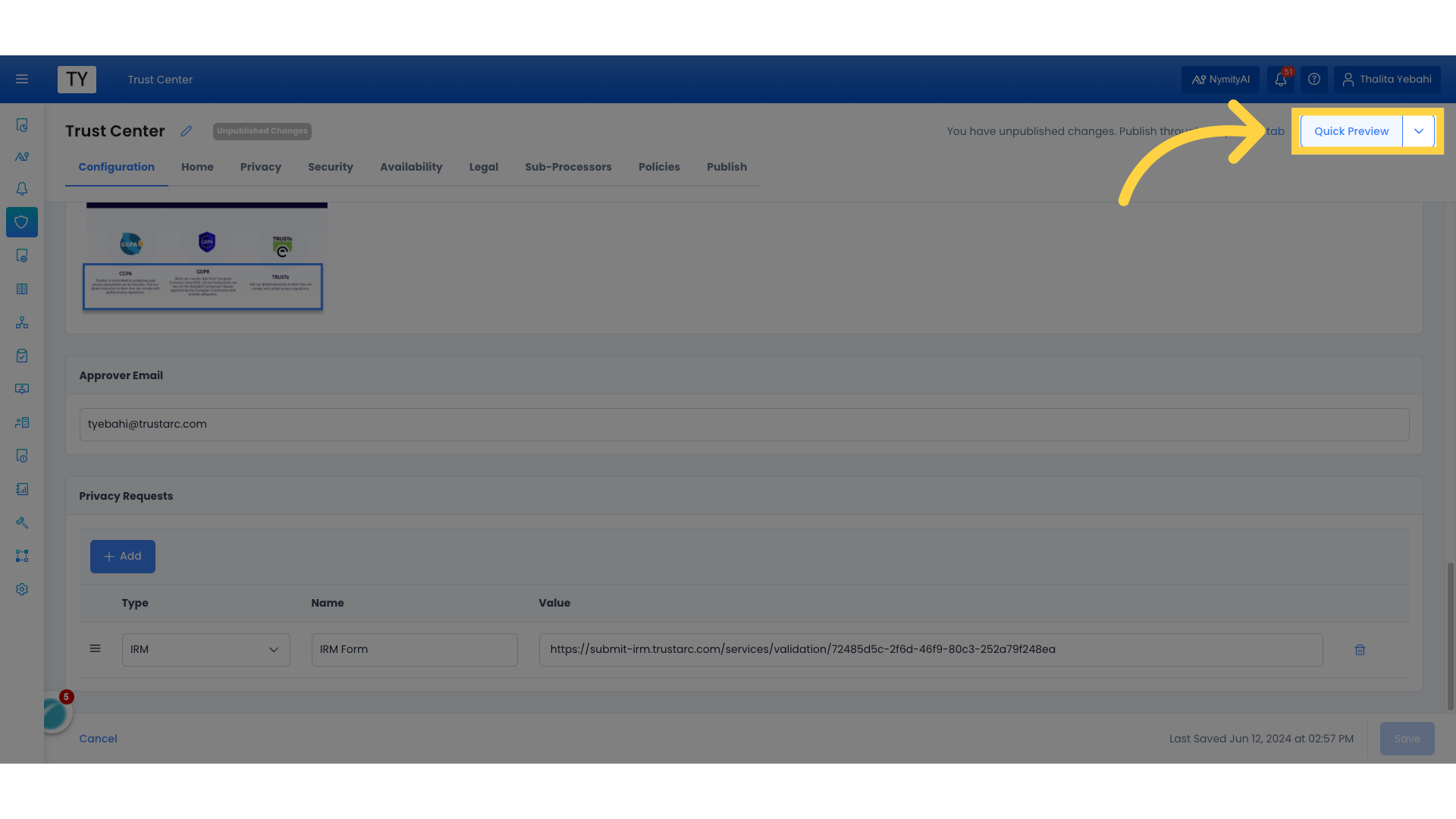The image size is (1456, 819).
Task: Open sidebar settings gear icon
Action: pyautogui.click(x=22, y=589)
